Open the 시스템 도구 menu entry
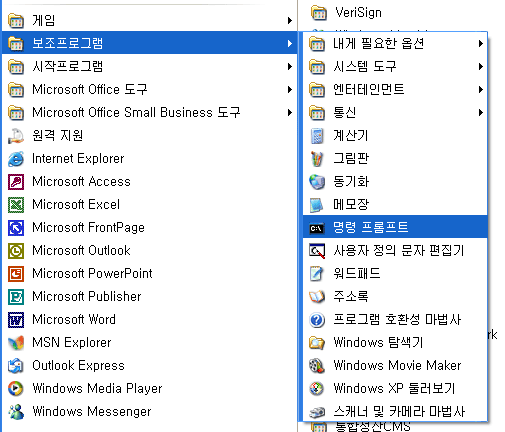 (x=395, y=67)
